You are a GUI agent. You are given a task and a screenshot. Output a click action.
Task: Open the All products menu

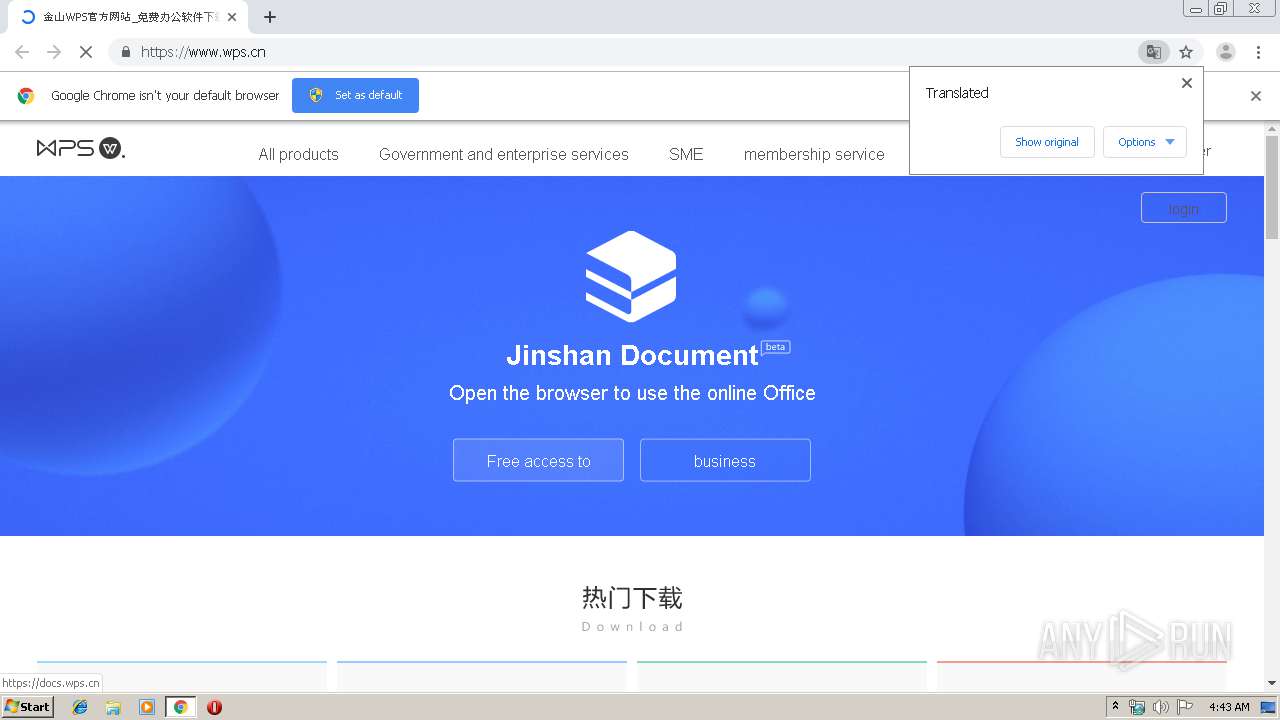[x=299, y=154]
